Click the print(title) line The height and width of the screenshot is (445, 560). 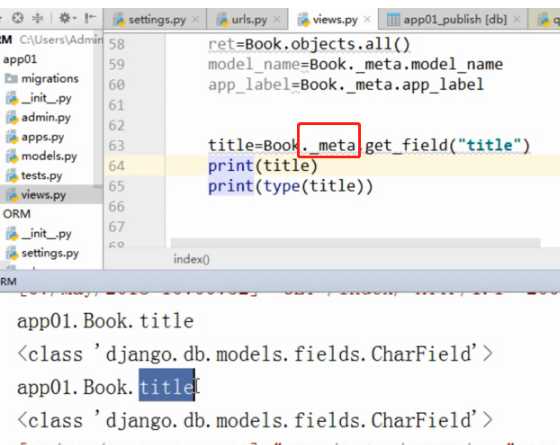(263, 166)
